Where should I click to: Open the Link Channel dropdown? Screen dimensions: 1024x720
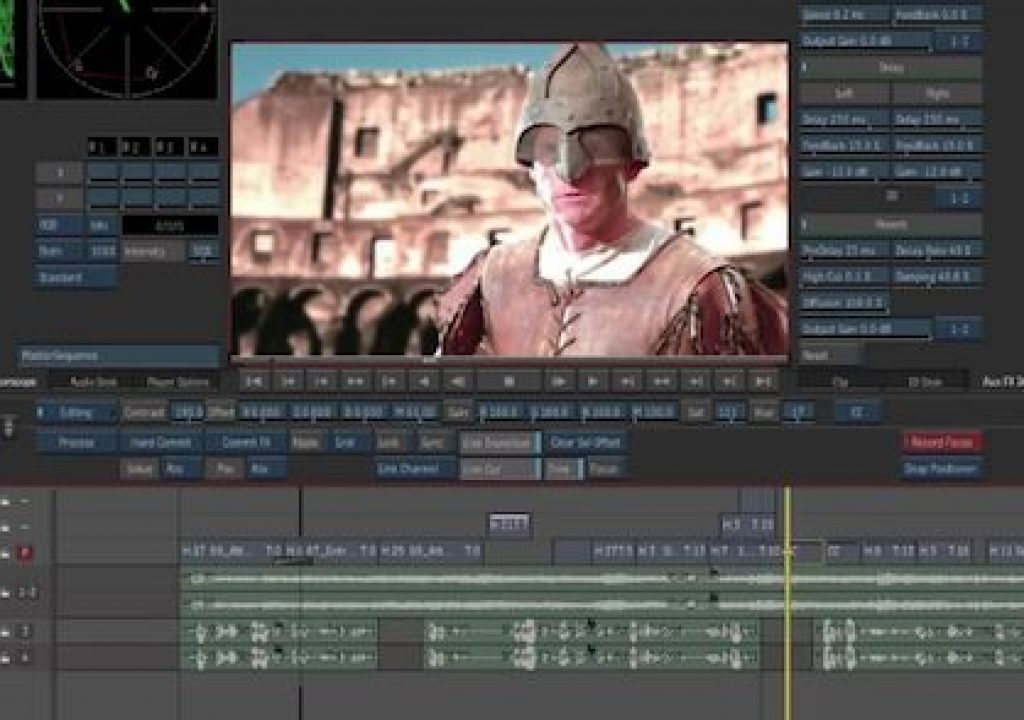pyautogui.click(x=415, y=468)
